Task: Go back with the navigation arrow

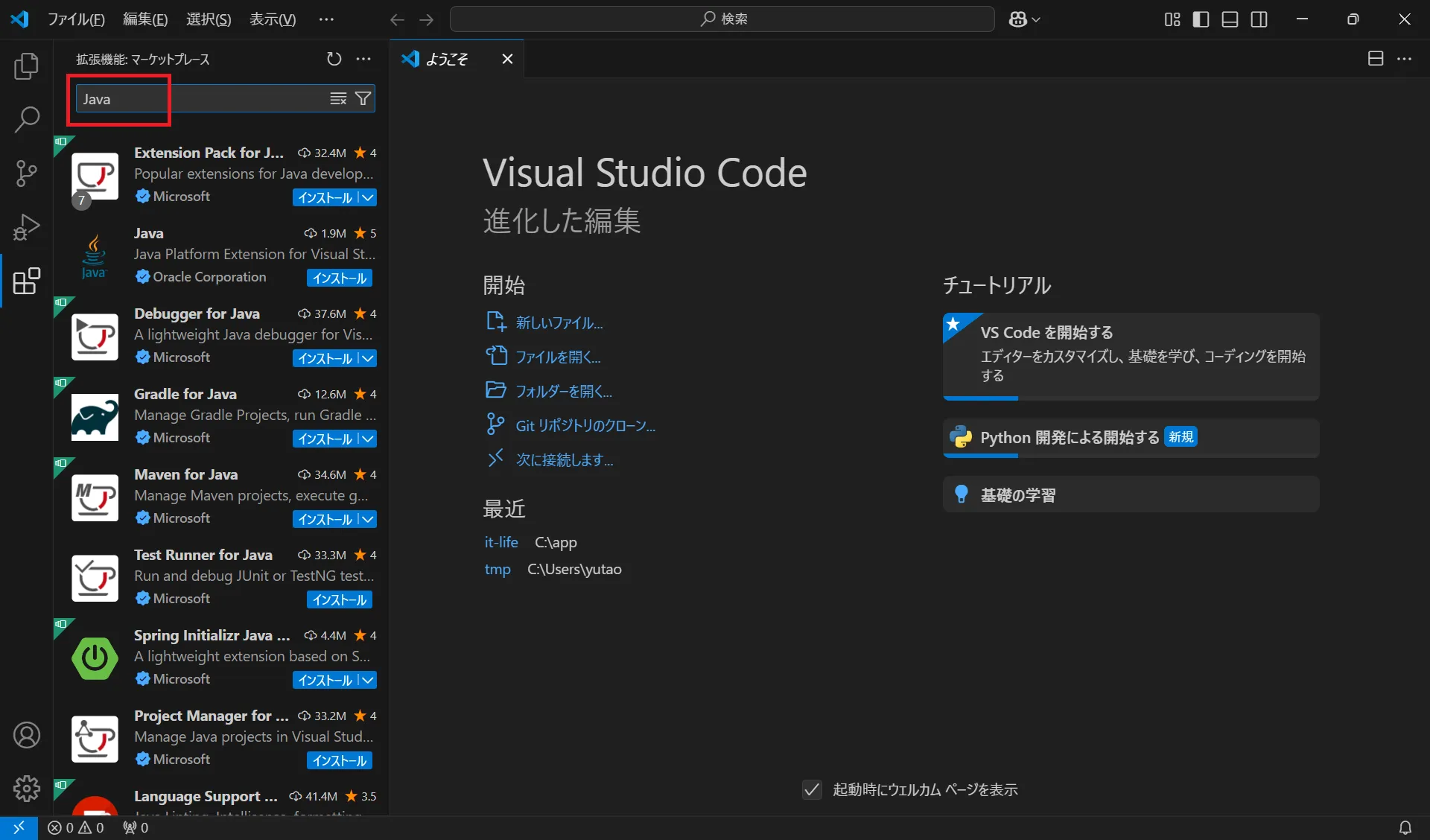Action: [x=397, y=19]
